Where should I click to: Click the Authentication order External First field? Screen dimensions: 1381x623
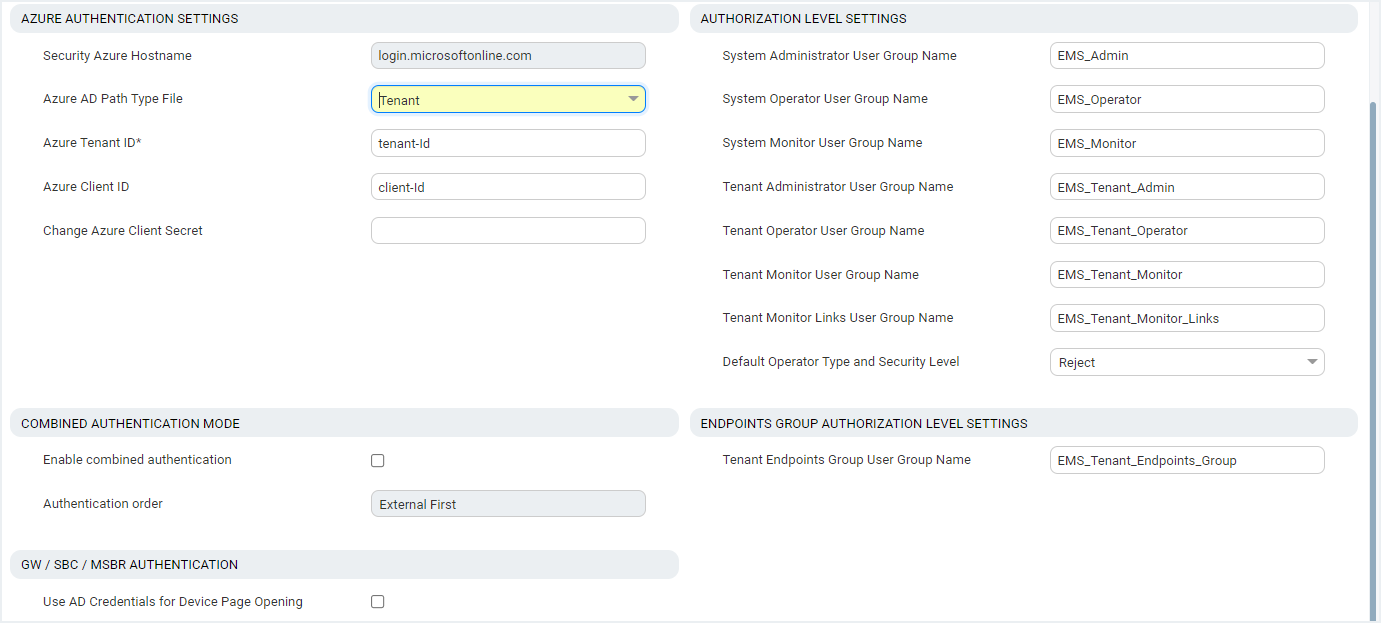tap(508, 504)
